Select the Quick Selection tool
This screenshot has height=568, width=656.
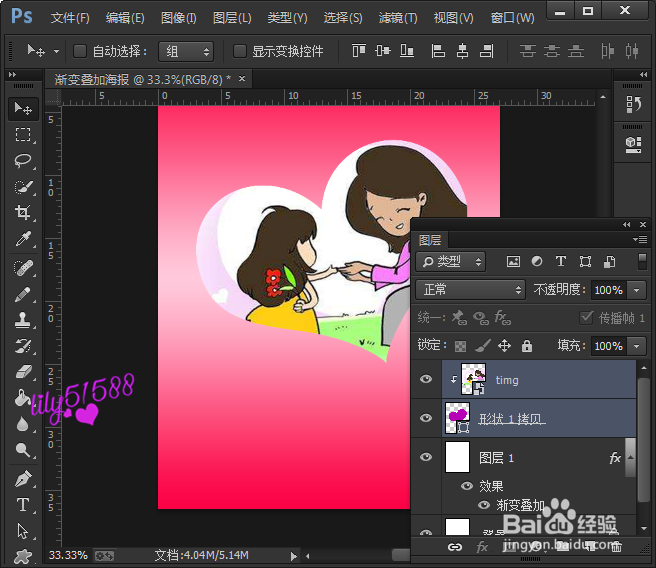23,187
